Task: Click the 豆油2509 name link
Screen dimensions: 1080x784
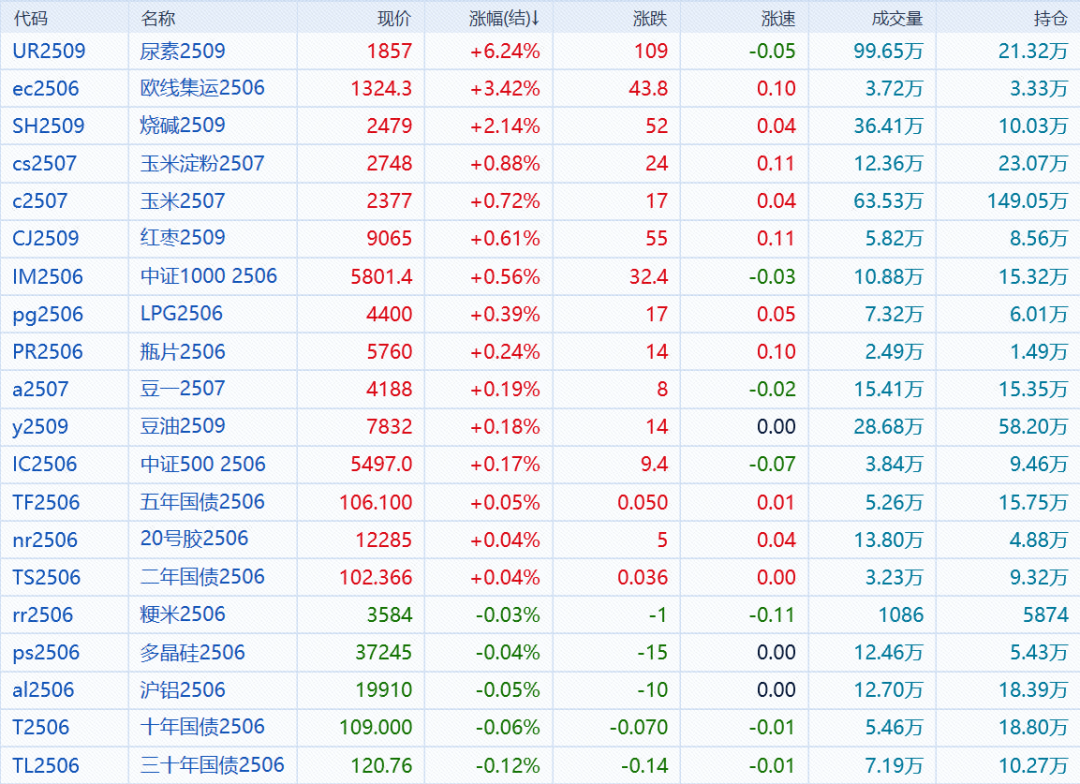Action: 182,426
